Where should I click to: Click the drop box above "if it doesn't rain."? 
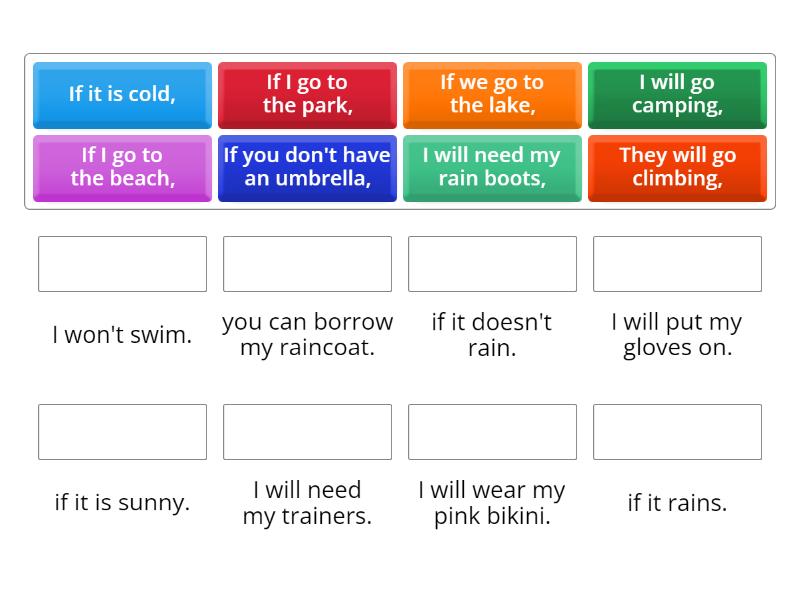[x=492, y=264]
